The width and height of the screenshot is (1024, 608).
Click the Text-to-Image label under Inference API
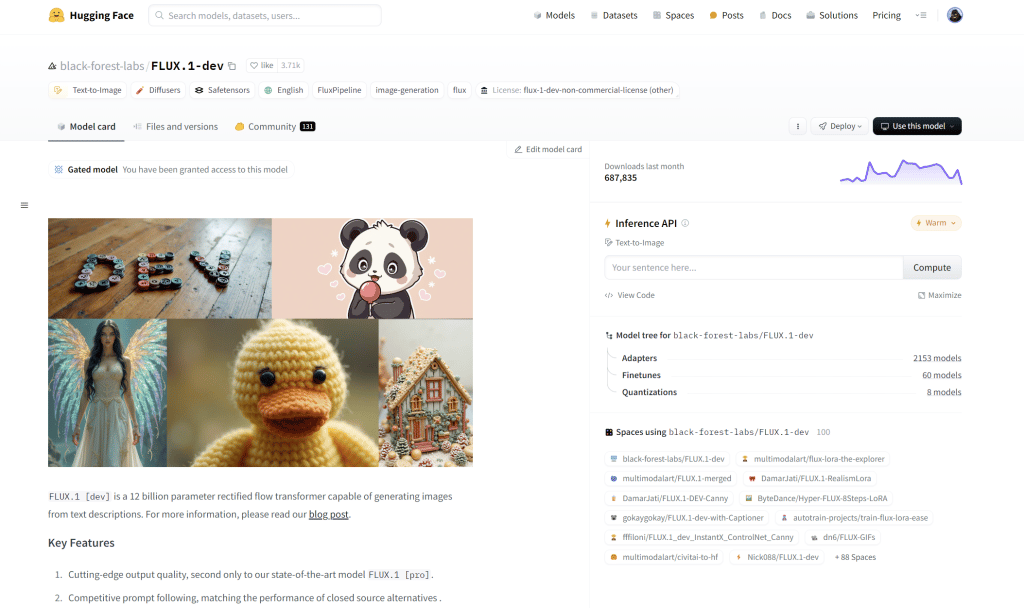pyautogui.click(x=635, y=243)
